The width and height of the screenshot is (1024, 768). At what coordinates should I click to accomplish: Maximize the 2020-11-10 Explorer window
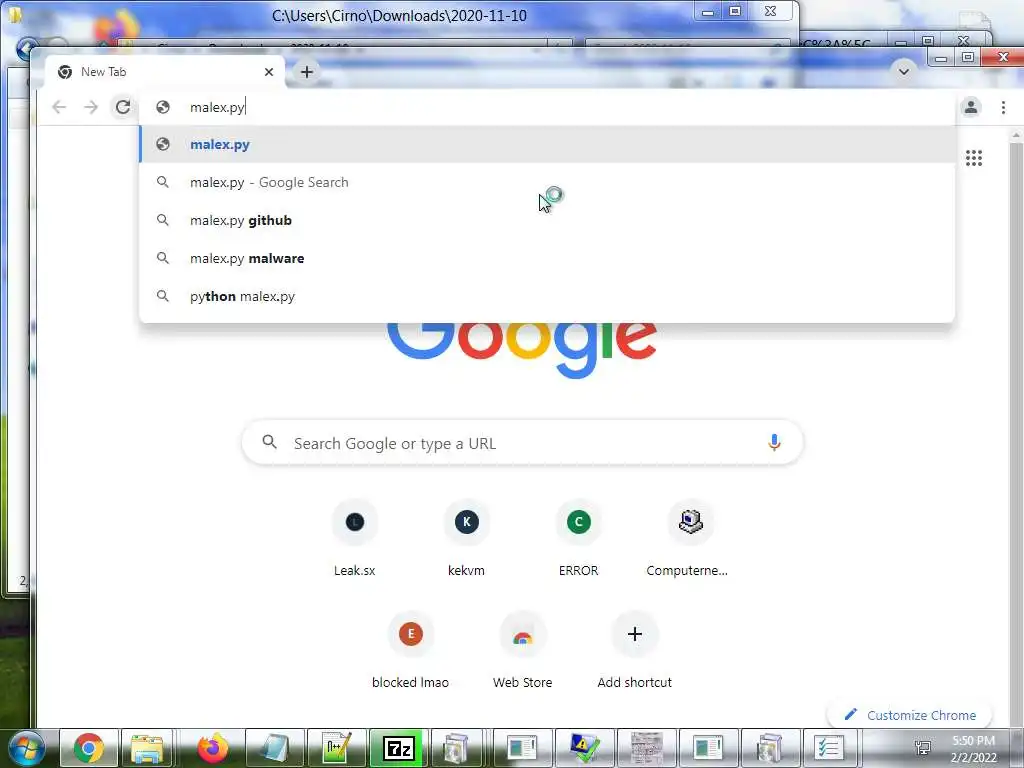[x=735, y=12]
